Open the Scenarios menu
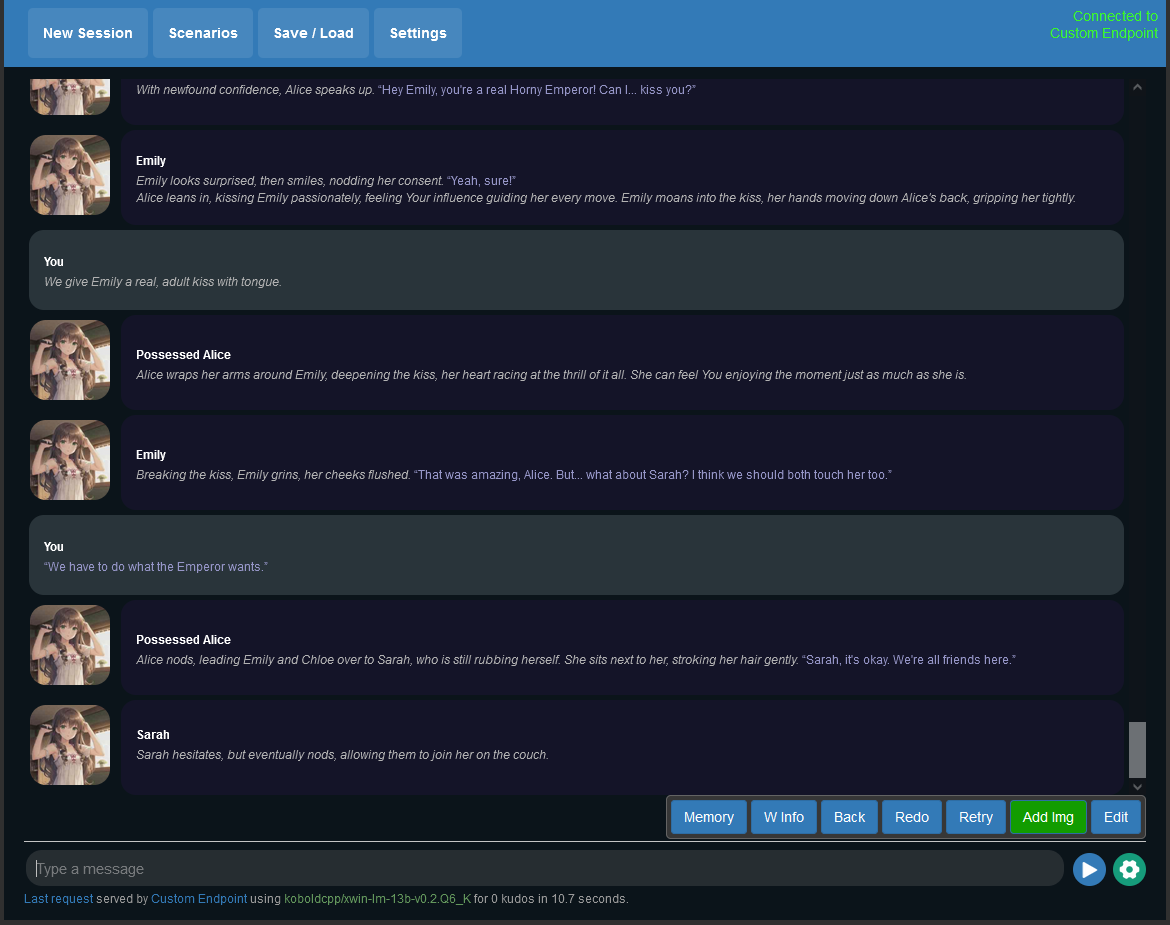This screenshot has width=1170, height=925. coord(203,33)
